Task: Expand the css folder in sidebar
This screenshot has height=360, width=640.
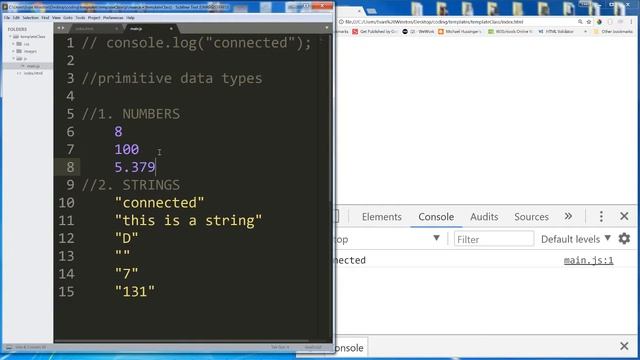Action: tap(13, 44)
